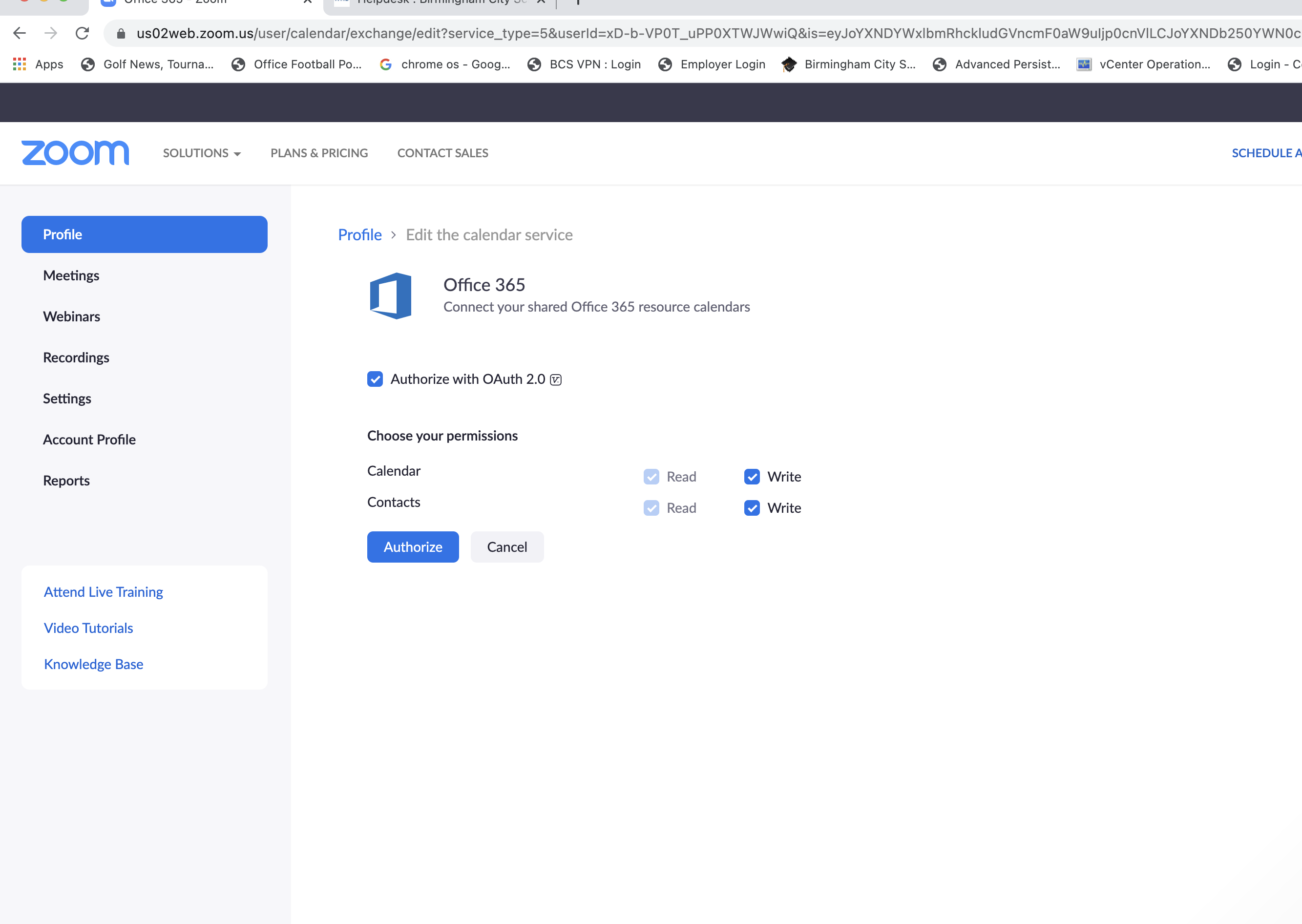The width and height of the screenshot is (1302, 924).
Task: Open the Apps grid bookmark icon
Action: coord(20,64)
